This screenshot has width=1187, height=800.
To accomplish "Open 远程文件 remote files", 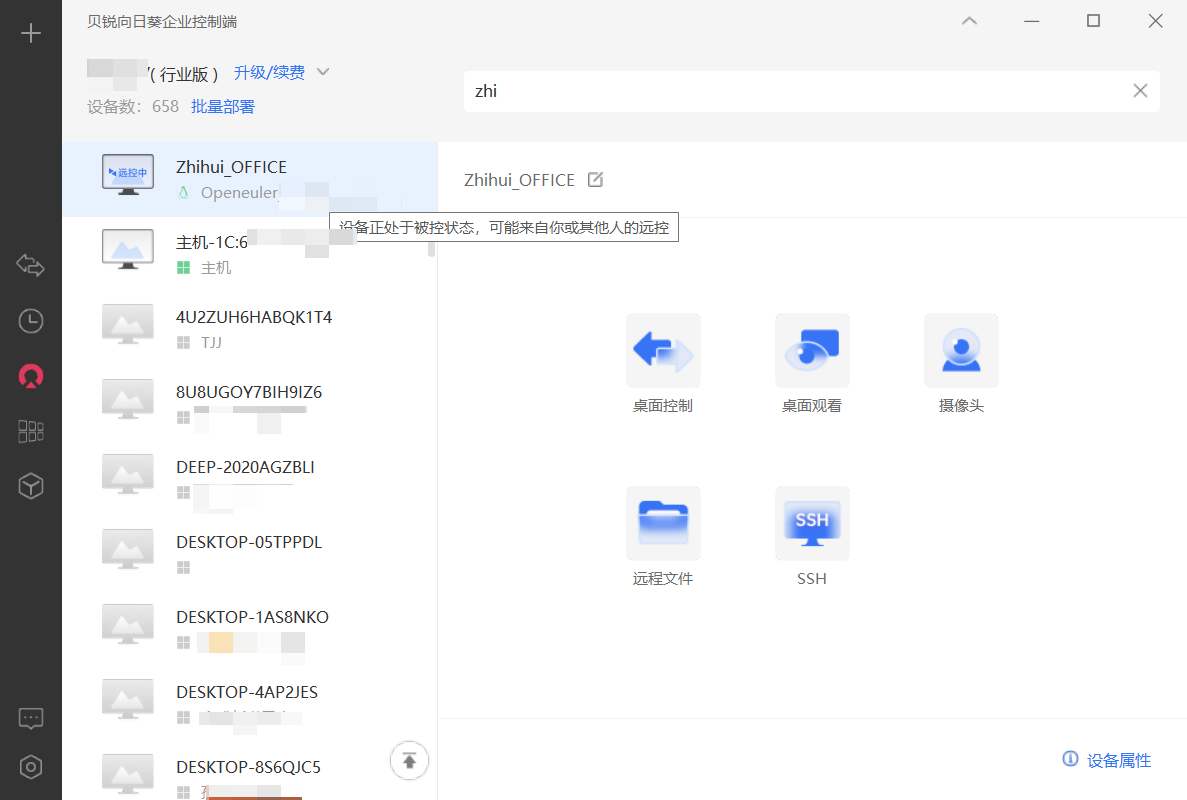I will coord(662,522).
